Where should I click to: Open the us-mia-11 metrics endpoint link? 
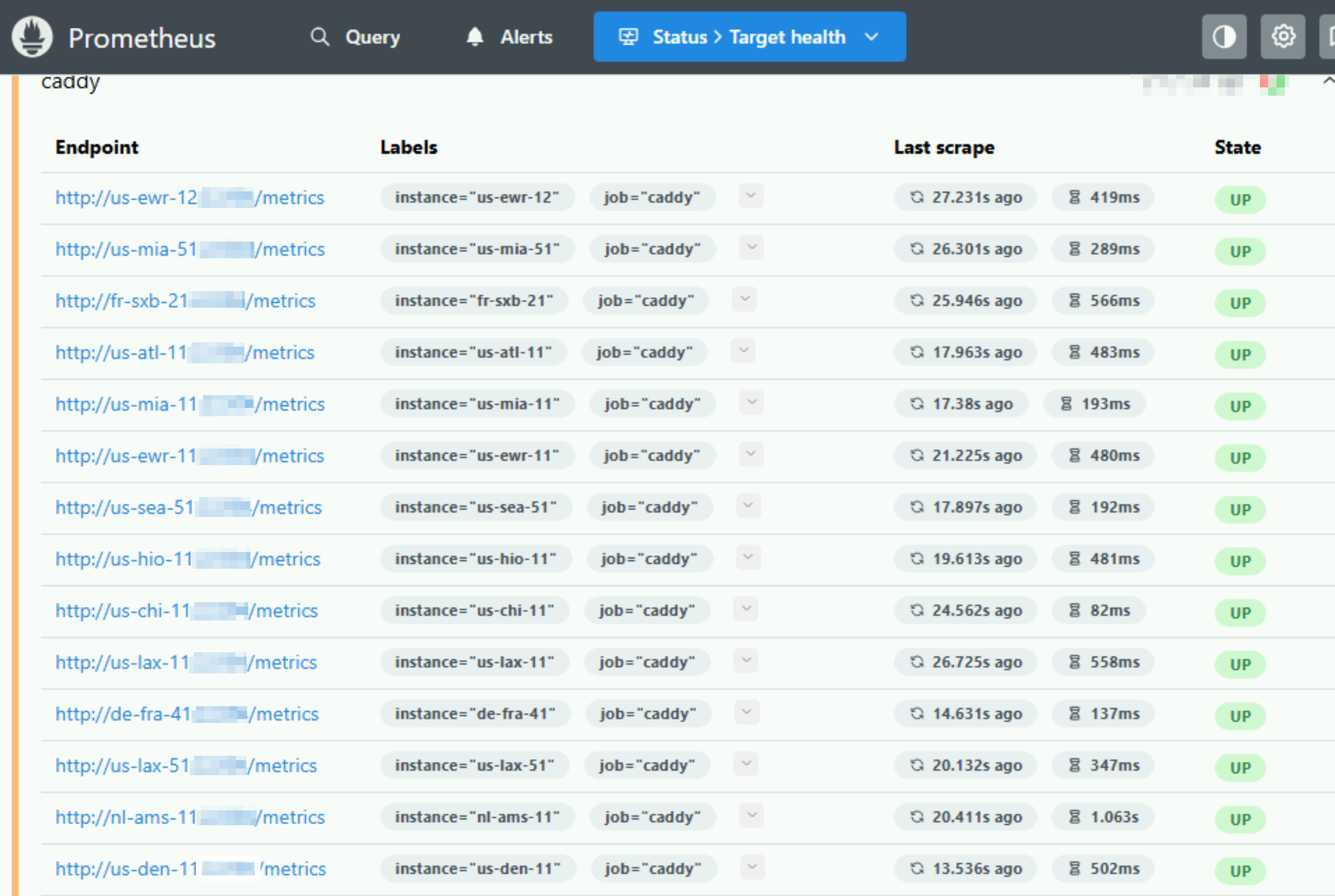(x=190, y=404)
